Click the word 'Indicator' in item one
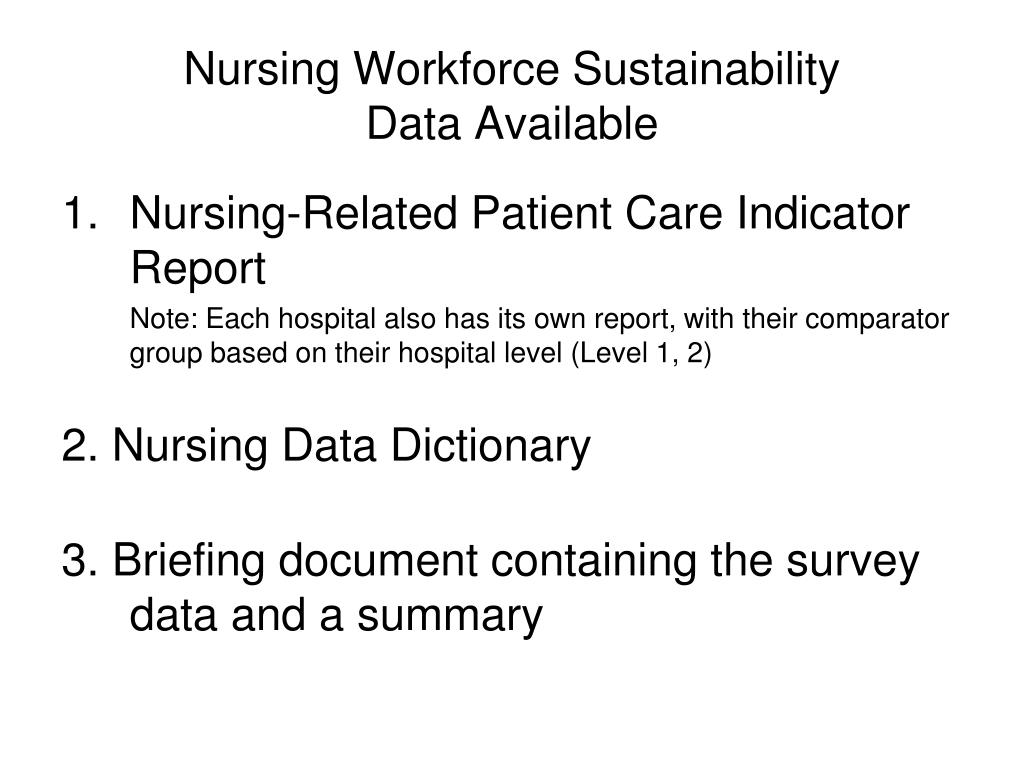Viewport: 1024px width, 768px height. click(823, 213)
